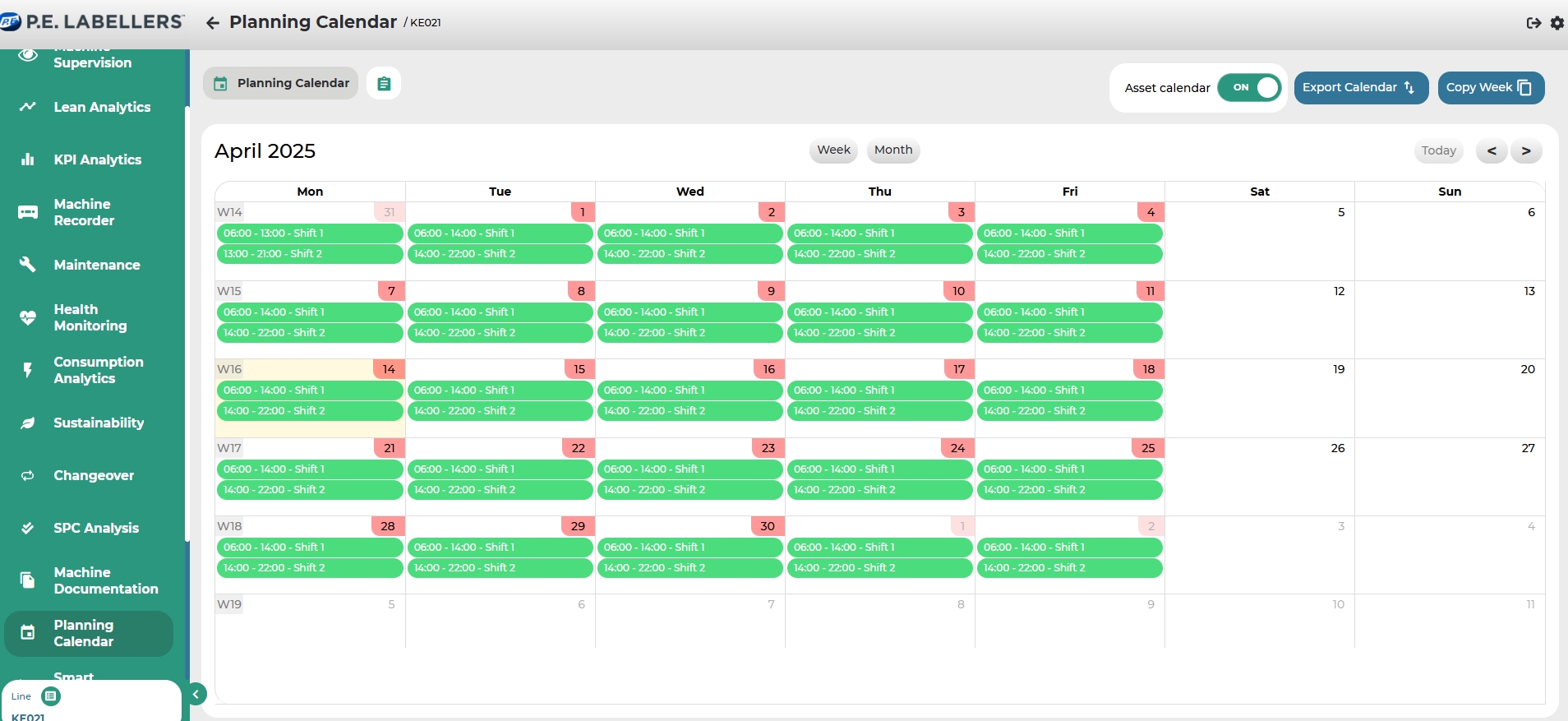1568x721 pixels.
Task: Open settings gear icon
Action: pos(1556,23)
